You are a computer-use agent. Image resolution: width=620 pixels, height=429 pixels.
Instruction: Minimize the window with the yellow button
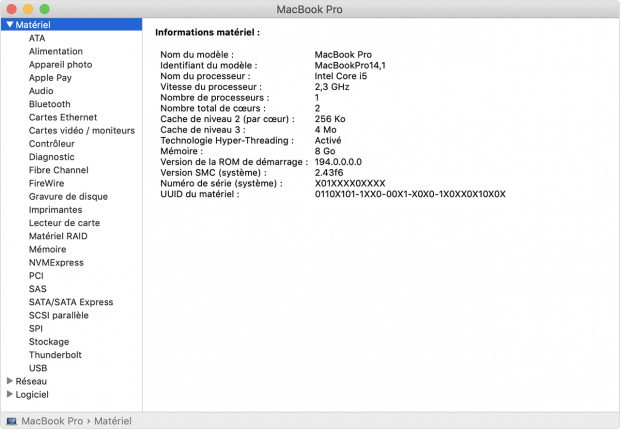click(28, 9)
